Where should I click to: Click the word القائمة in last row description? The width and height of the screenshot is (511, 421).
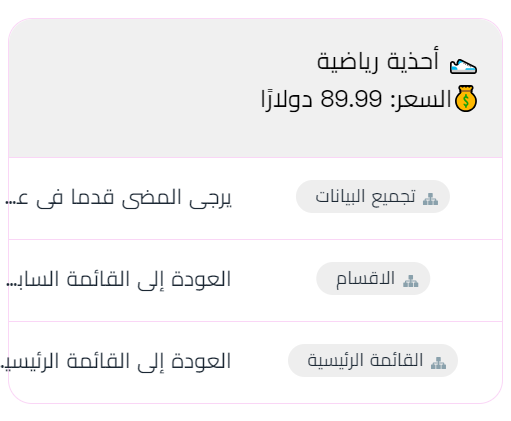coord(98,361)
